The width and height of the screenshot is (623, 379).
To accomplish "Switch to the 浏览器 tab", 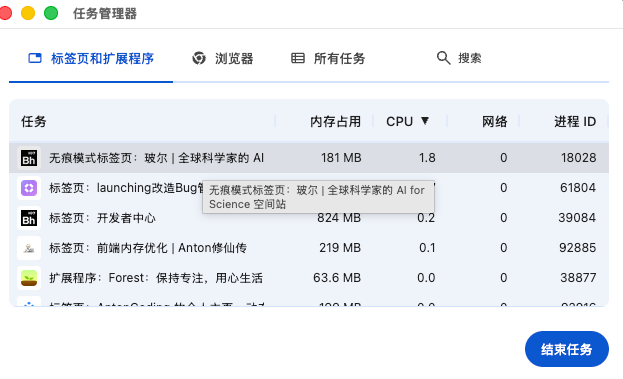I will [x=223, y=58].
